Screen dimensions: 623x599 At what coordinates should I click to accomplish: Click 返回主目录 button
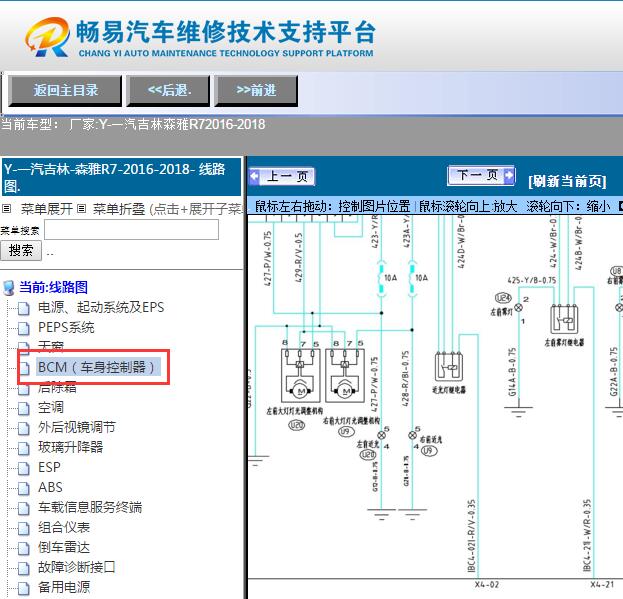coord(65,91)
